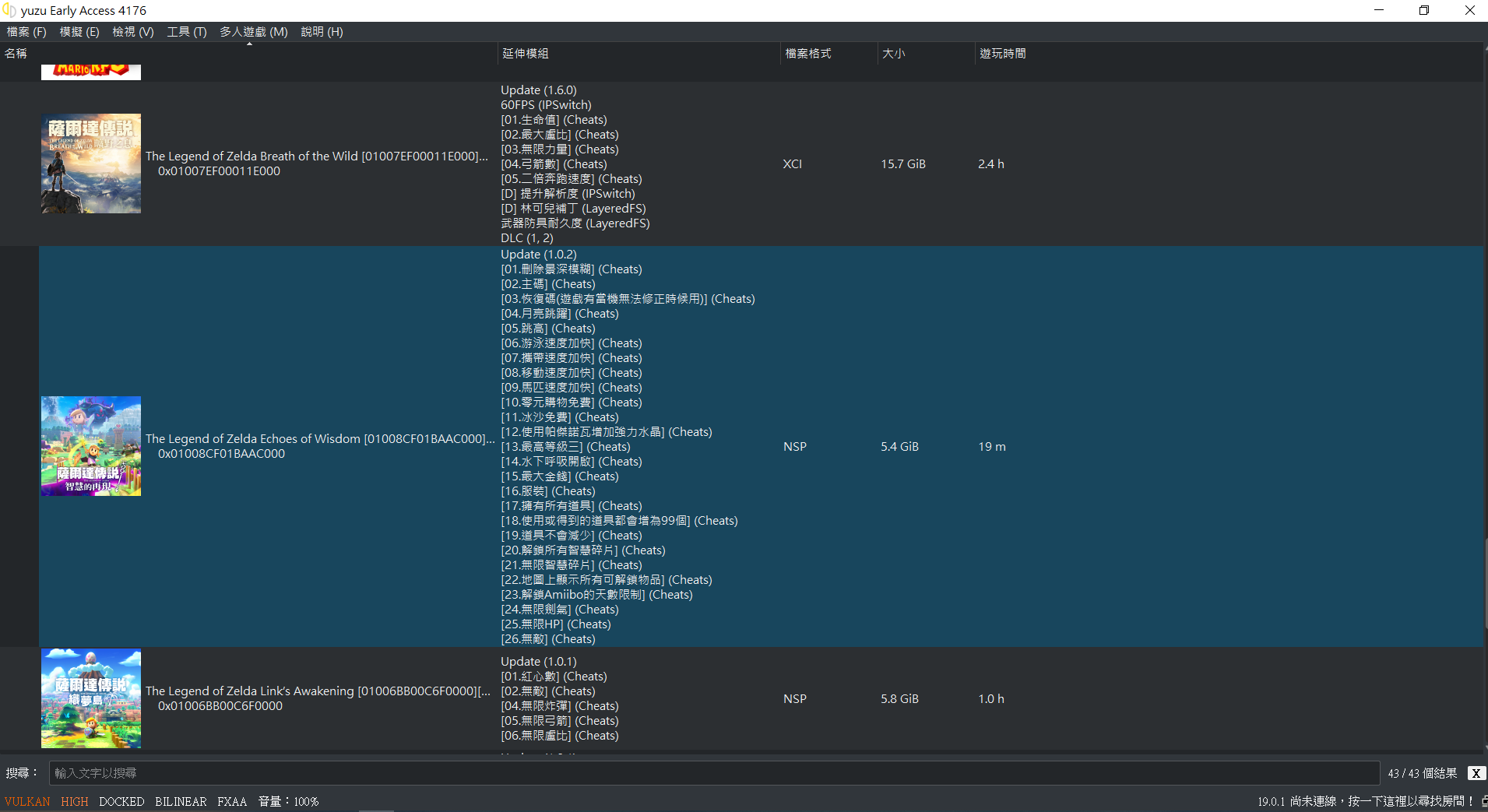Clear the search with the X button

[x=1476, y=773]
